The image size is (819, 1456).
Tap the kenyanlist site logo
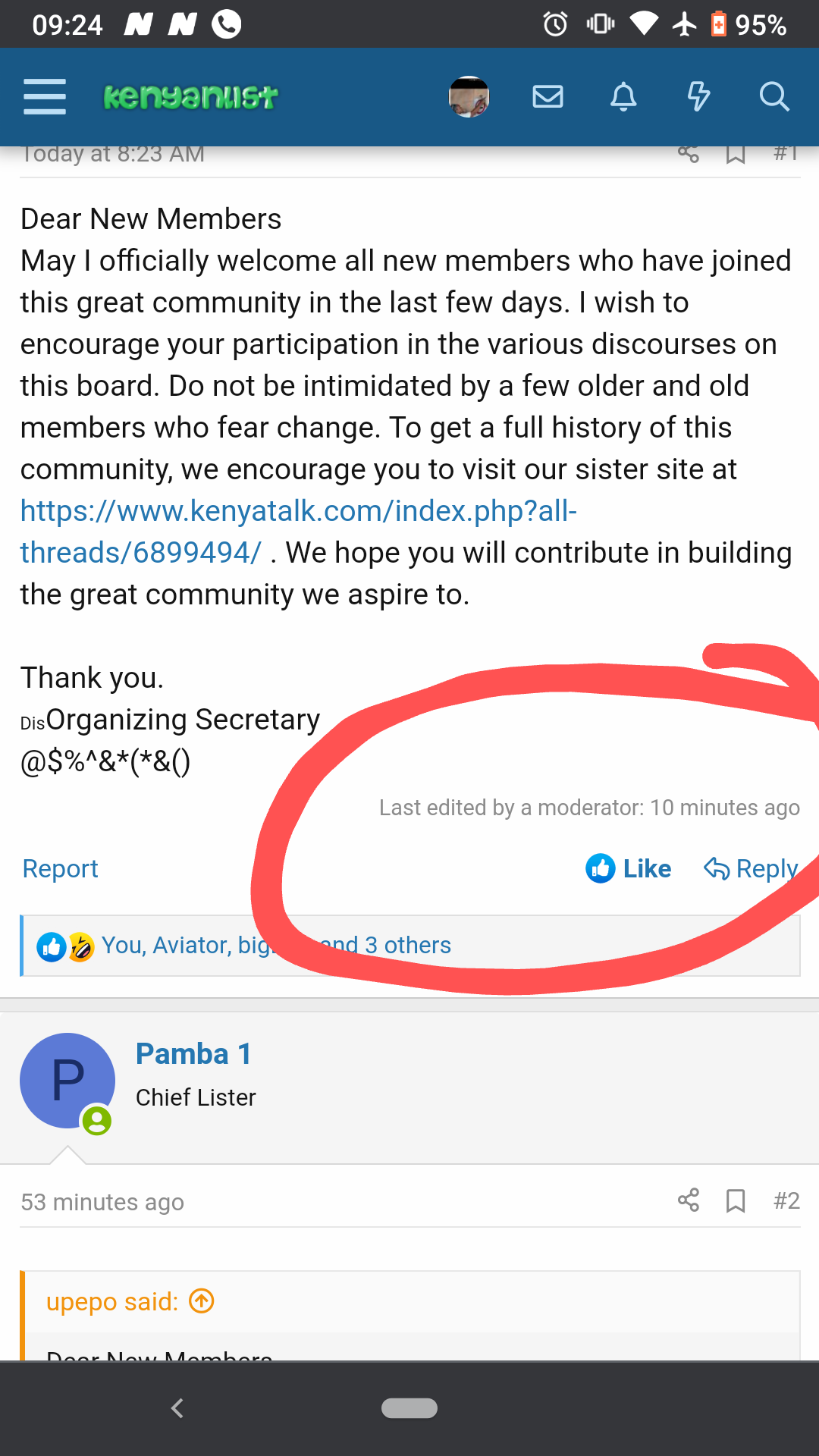click(x=190, y=97)
